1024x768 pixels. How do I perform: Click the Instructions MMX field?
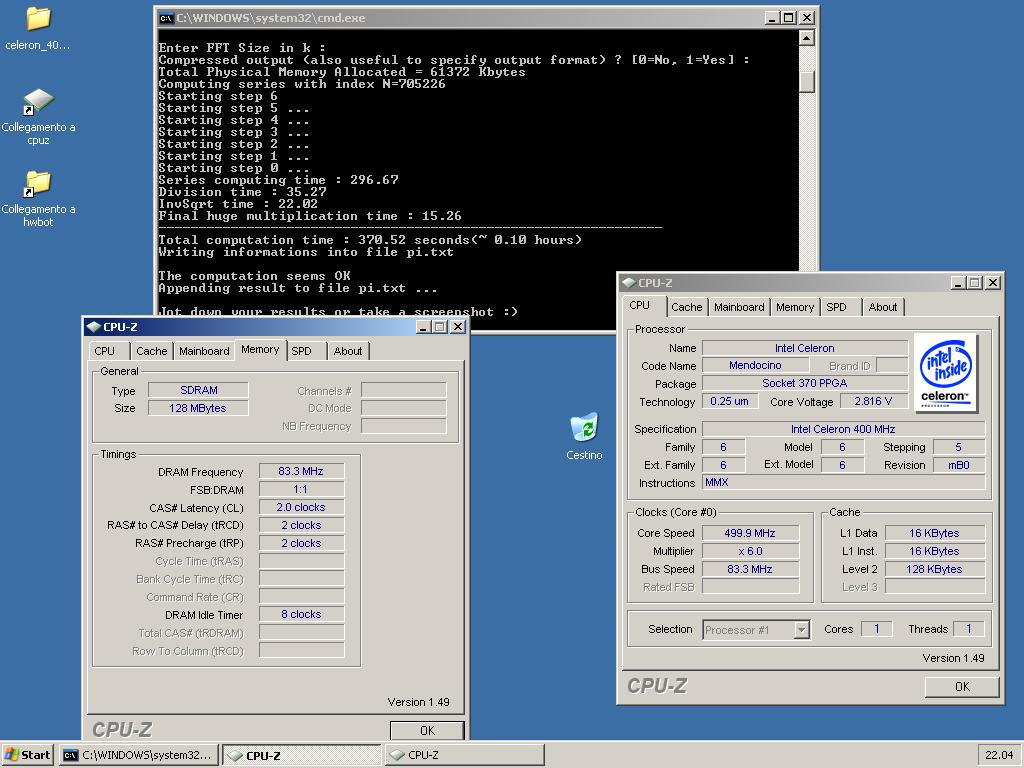[x=843, y=483]
